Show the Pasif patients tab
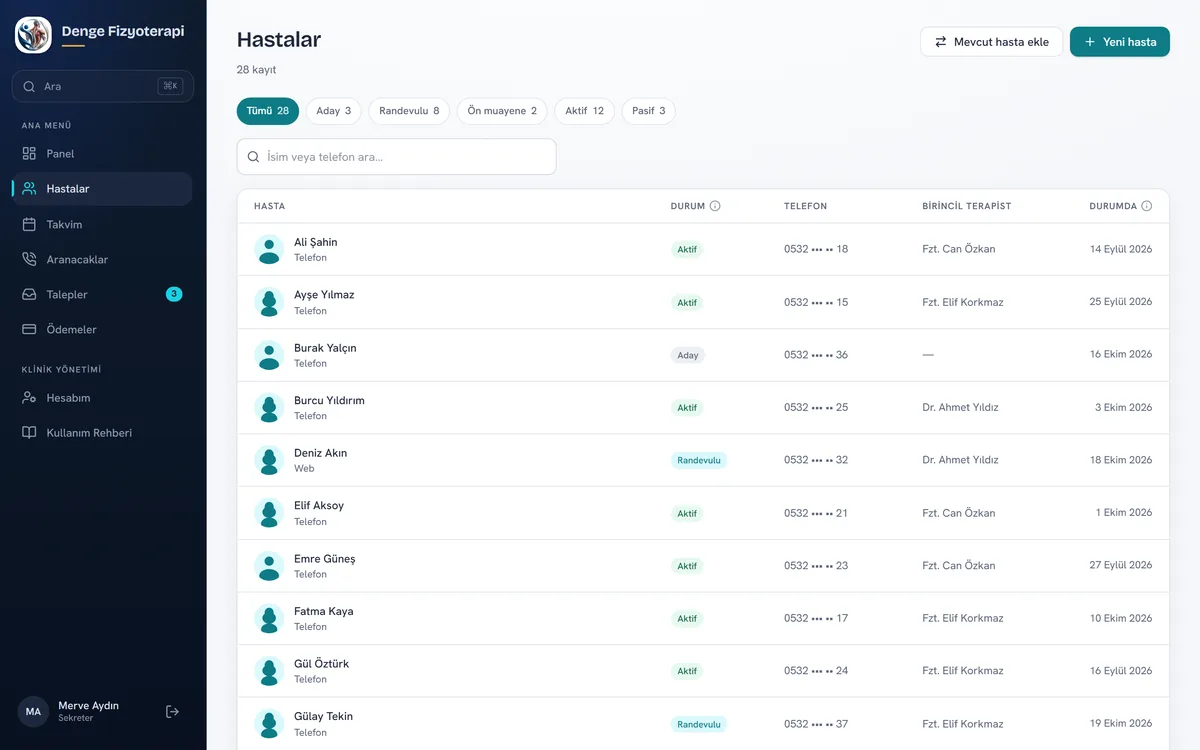Viewport: 1200px width, 750px height. 648,111
